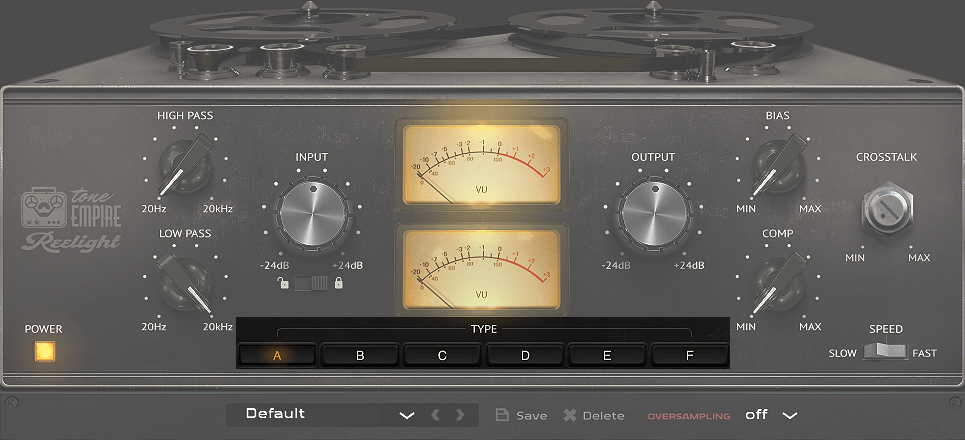Delete the current preset
This screenshot has height=440, width=965.
(x=593, y=415)
